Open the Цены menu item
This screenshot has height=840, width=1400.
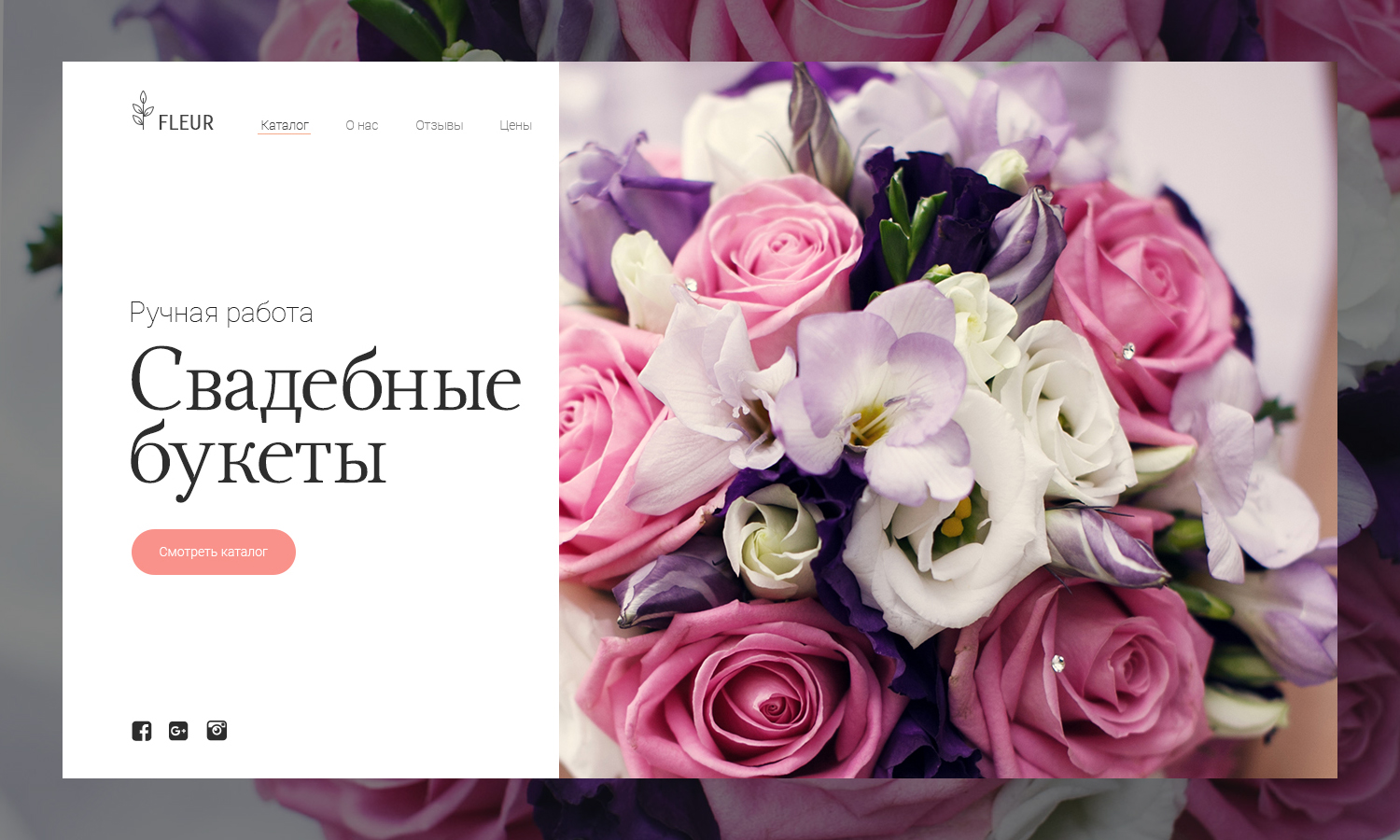pyautogui.click(x=515, y=125)
